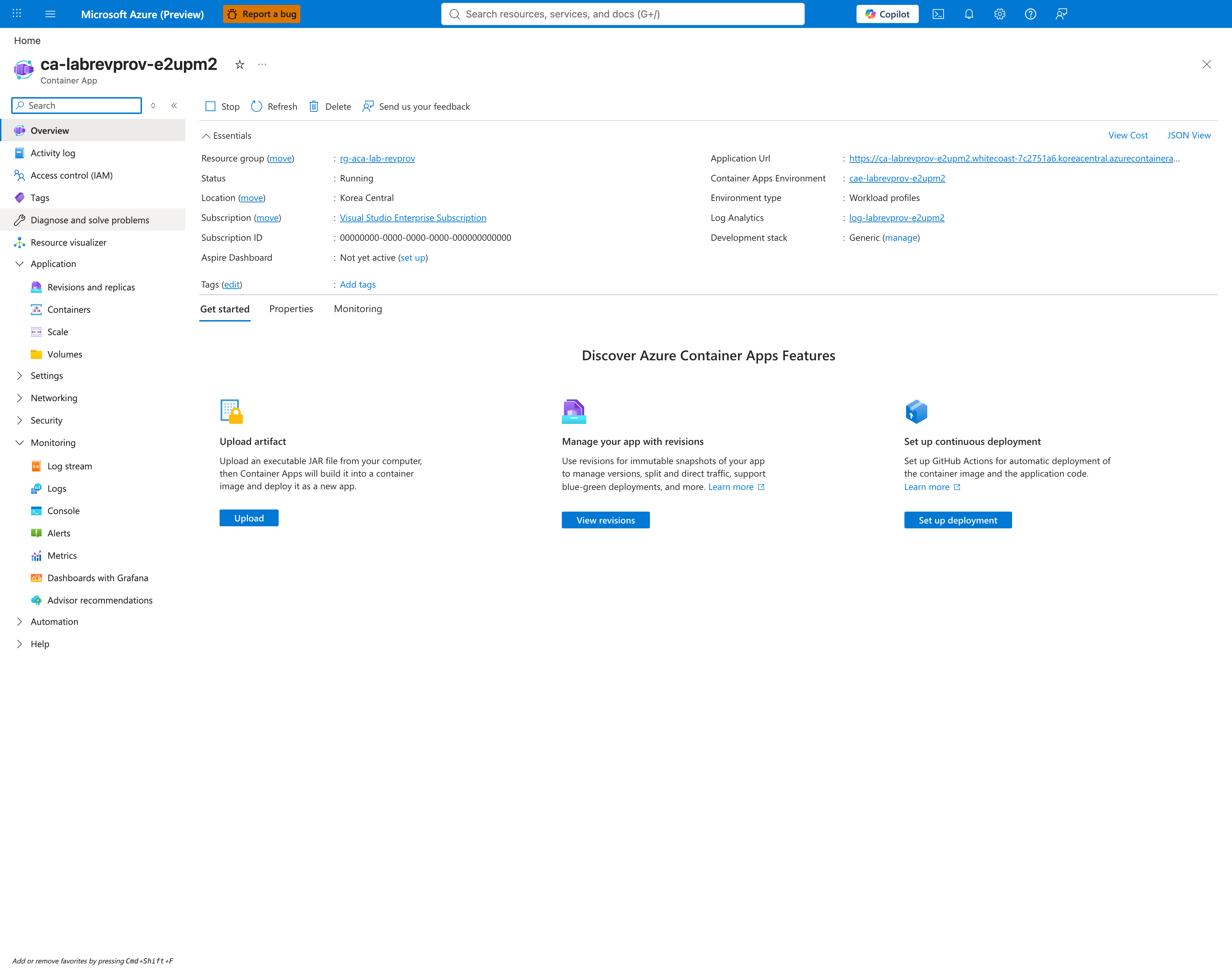This screenshot has width=1232, height=968.
Task: Click the Refresh toolbar button
Action: 274,107
